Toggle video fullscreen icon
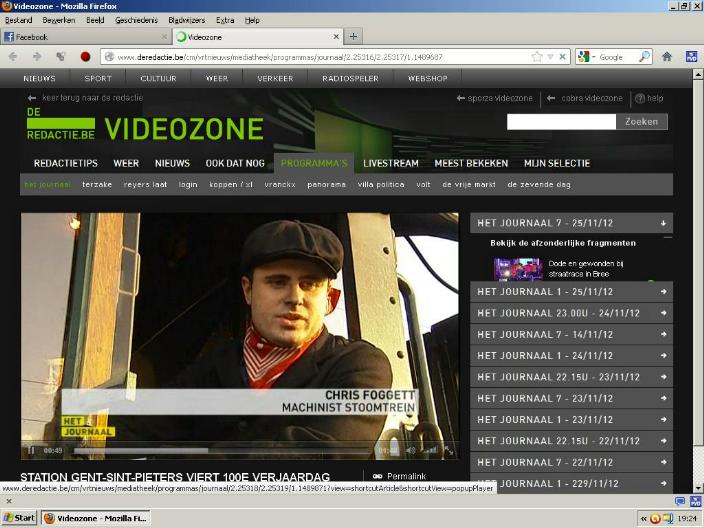Viewport: 704px width, 528px height. point(449,450)
